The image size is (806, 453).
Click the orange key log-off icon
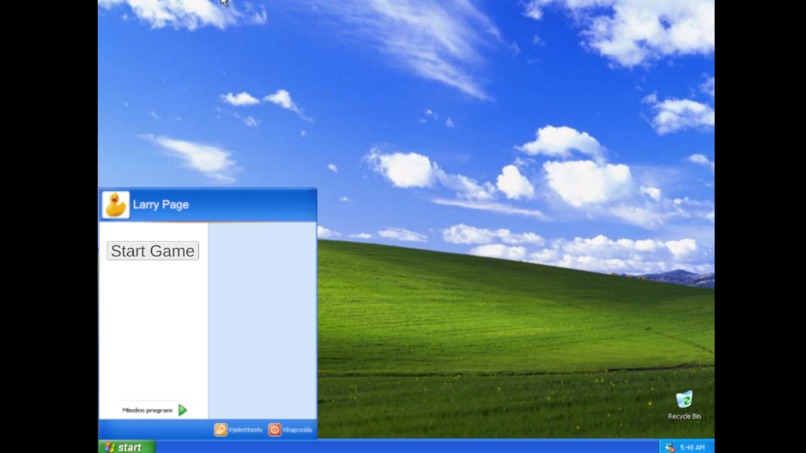221,429
